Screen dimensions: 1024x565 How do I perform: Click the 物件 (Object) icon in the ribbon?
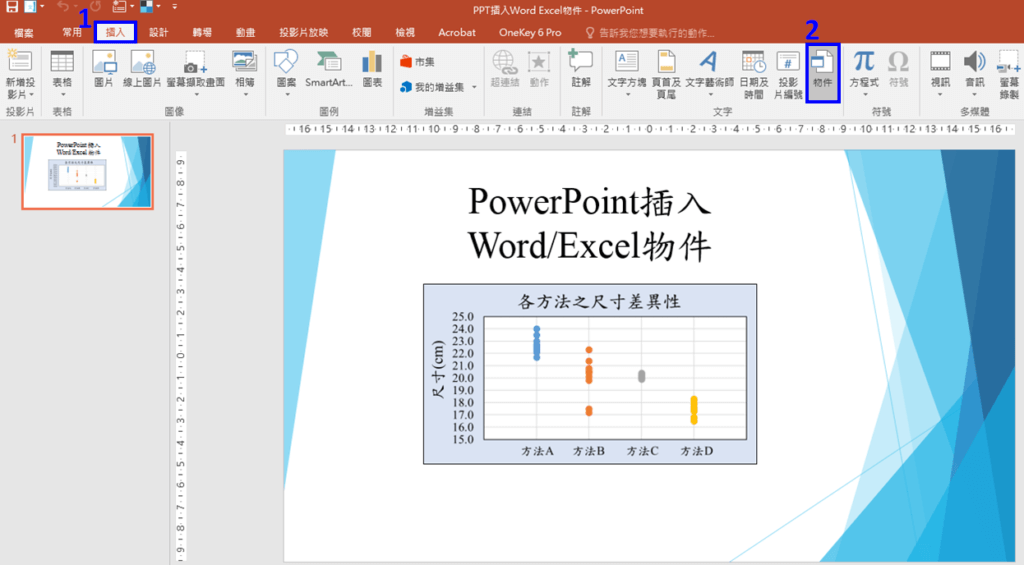822,70
